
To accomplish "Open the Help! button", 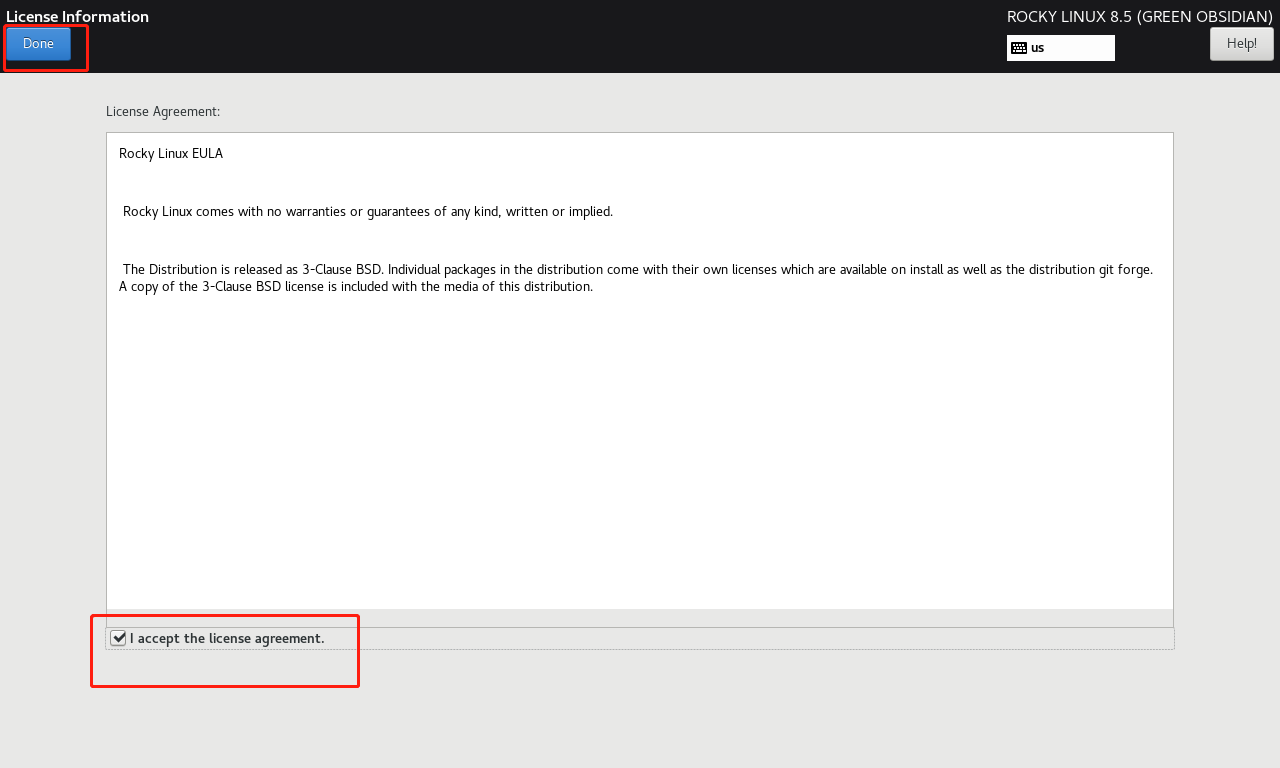I will (1241, 44).
